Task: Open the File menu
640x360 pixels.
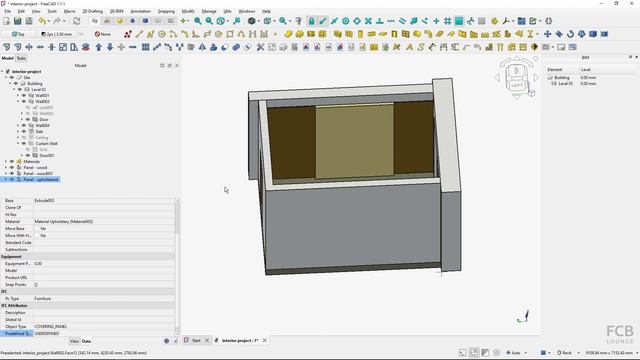Action: pos(7,11)
